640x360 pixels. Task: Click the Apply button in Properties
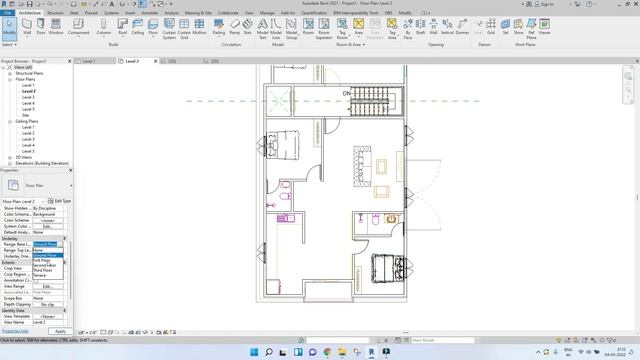coord(60,331)
